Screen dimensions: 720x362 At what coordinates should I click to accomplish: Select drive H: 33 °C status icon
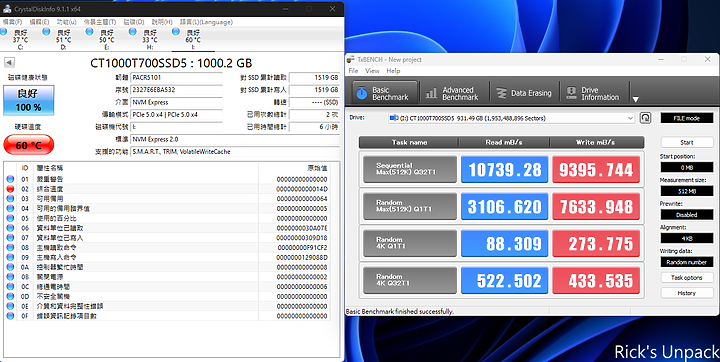pos(133,31)
